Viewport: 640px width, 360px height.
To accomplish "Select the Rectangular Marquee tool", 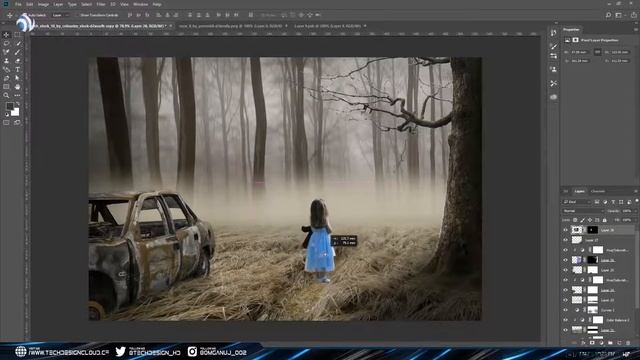I will (x=17, y=35).
